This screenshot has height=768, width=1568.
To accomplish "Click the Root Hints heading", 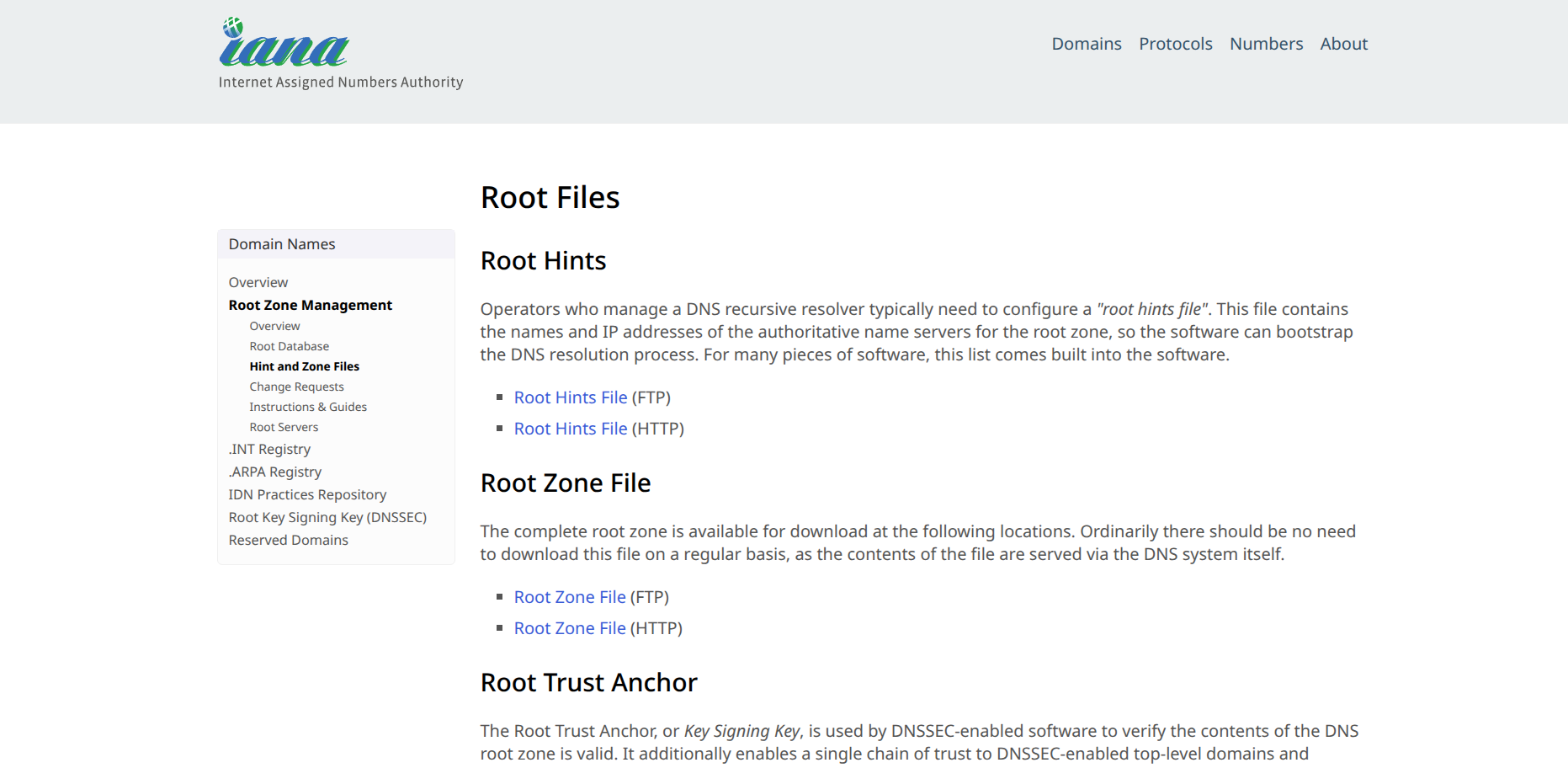I will tap(543, 261).
